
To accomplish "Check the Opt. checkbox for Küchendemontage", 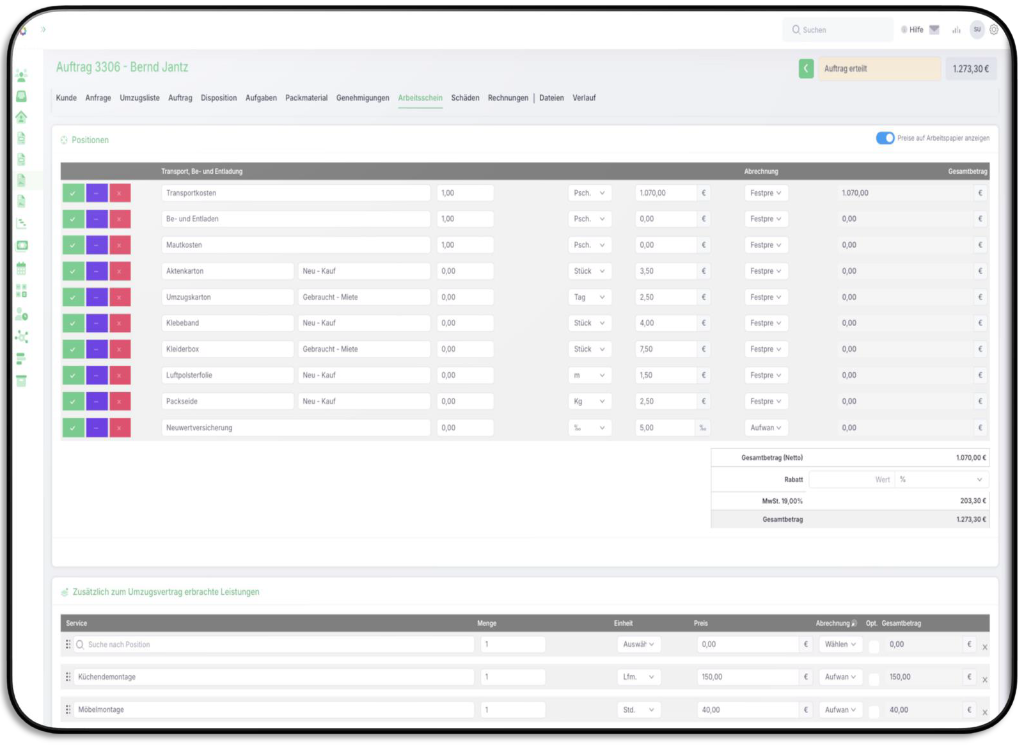I will 873,678.
